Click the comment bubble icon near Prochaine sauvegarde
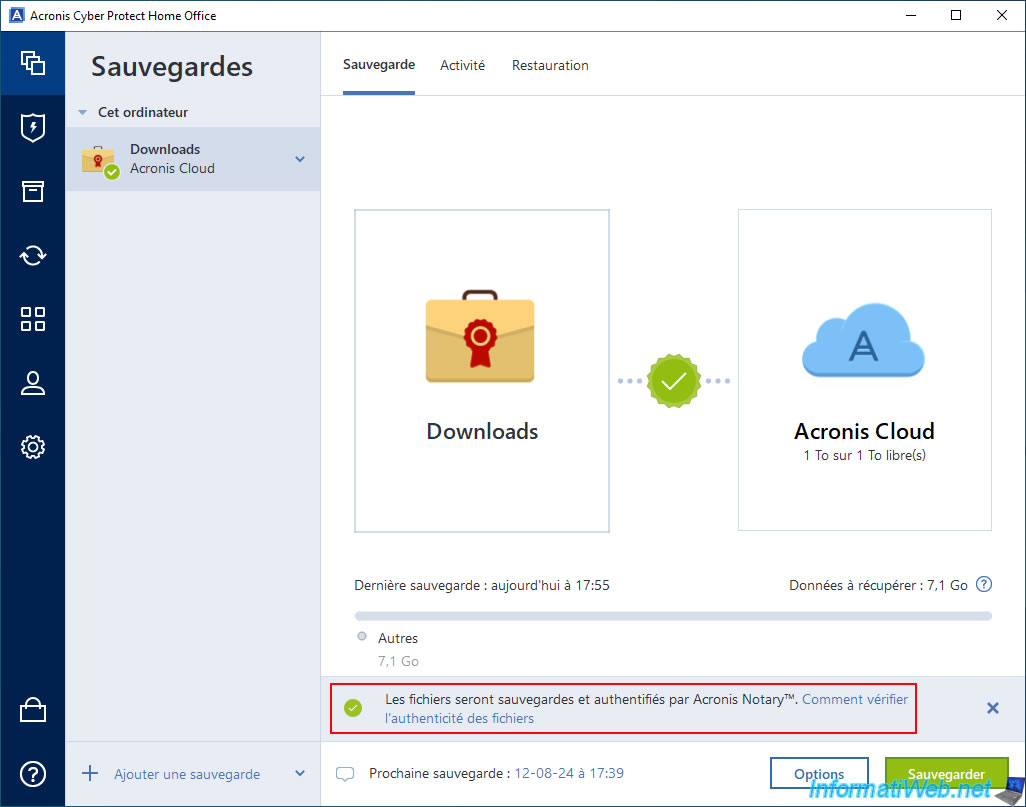The width and height of the screenshot is (1026, 807). tap(345, 774)
